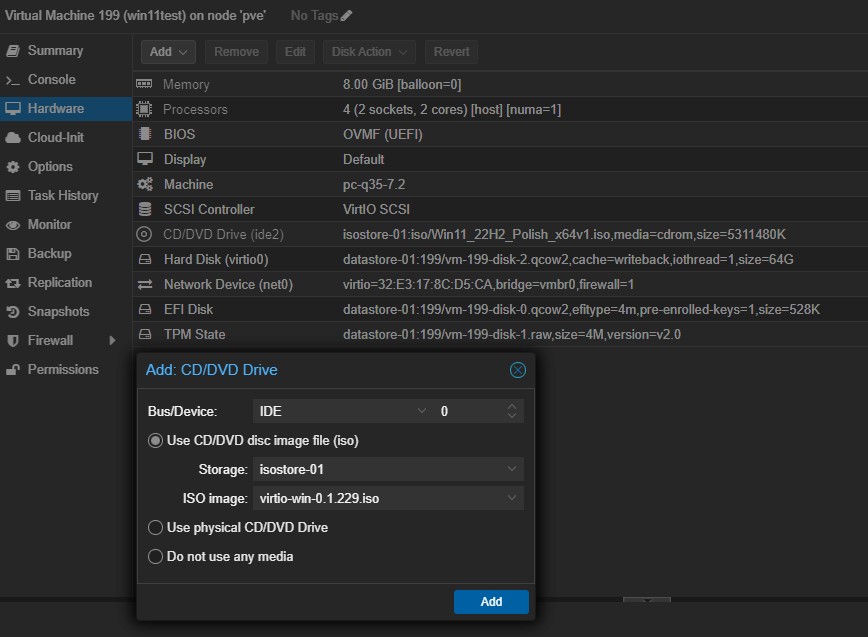868x637 pixels.
Task: Click the Display monitor icon
Action: click(x=144, y=159)
